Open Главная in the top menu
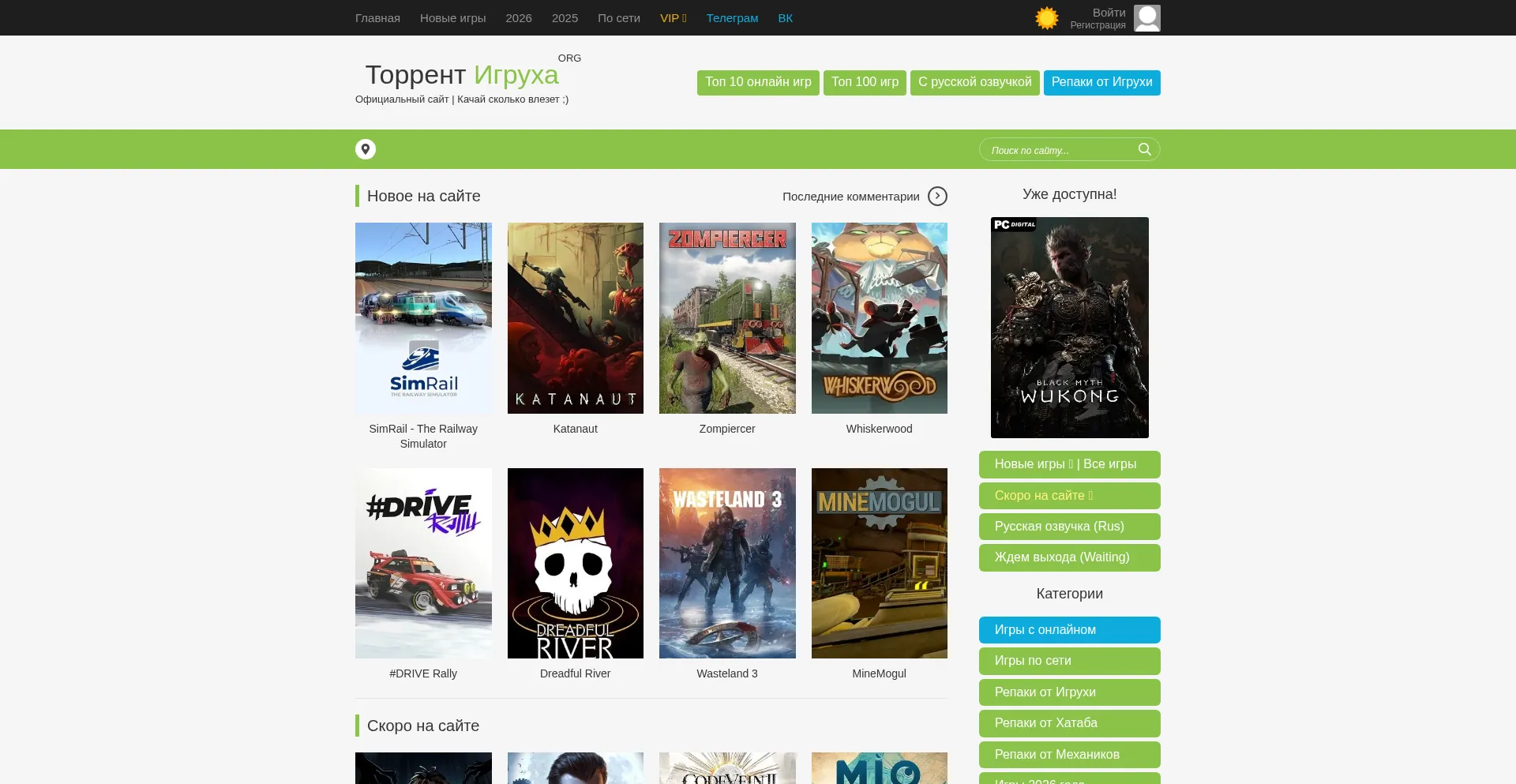Screen dimensions: 1516x784 click(377, 18)
